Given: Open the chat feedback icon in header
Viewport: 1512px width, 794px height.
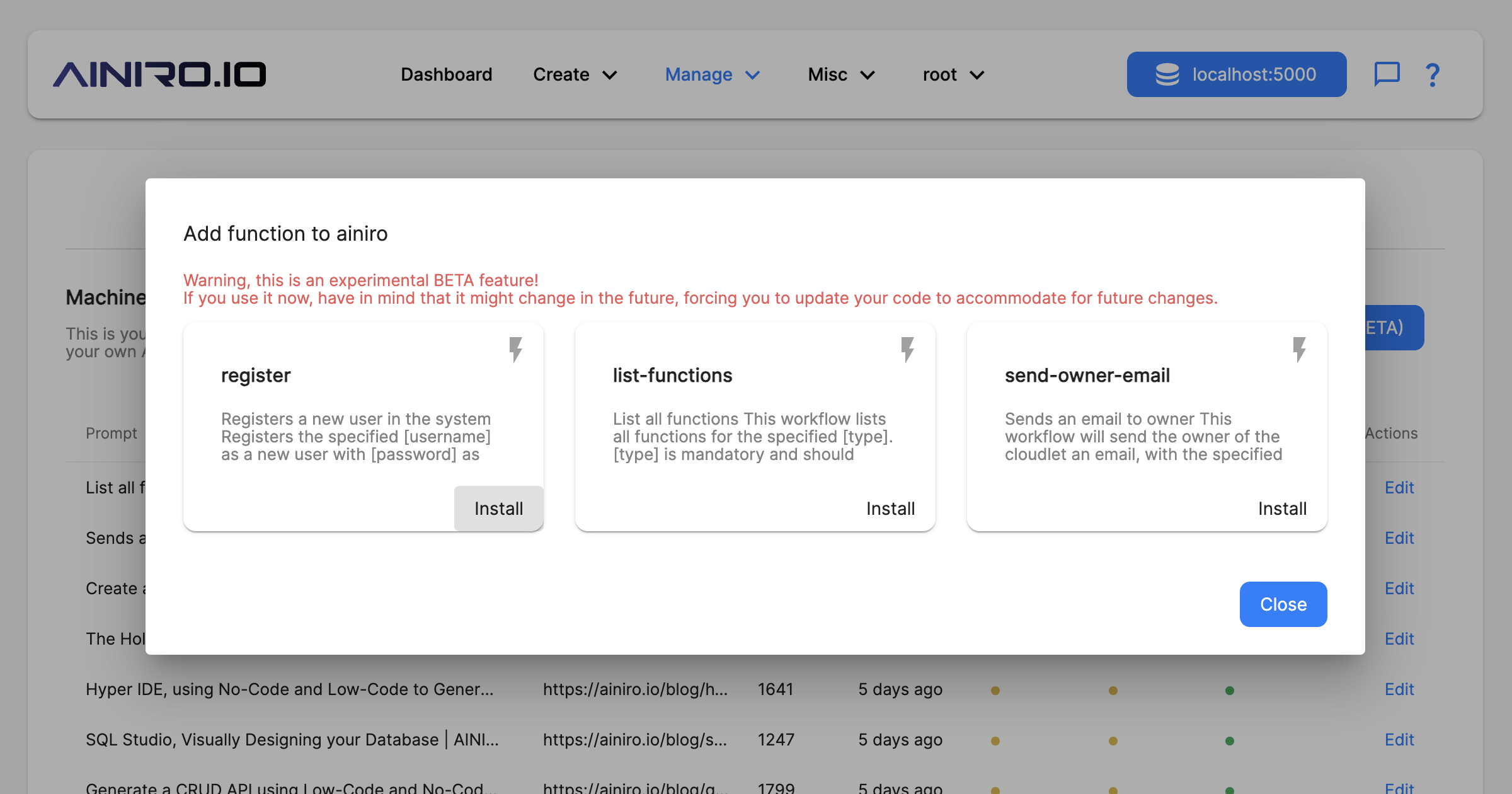Looking at the screenshot, I should click(1387, 74).
